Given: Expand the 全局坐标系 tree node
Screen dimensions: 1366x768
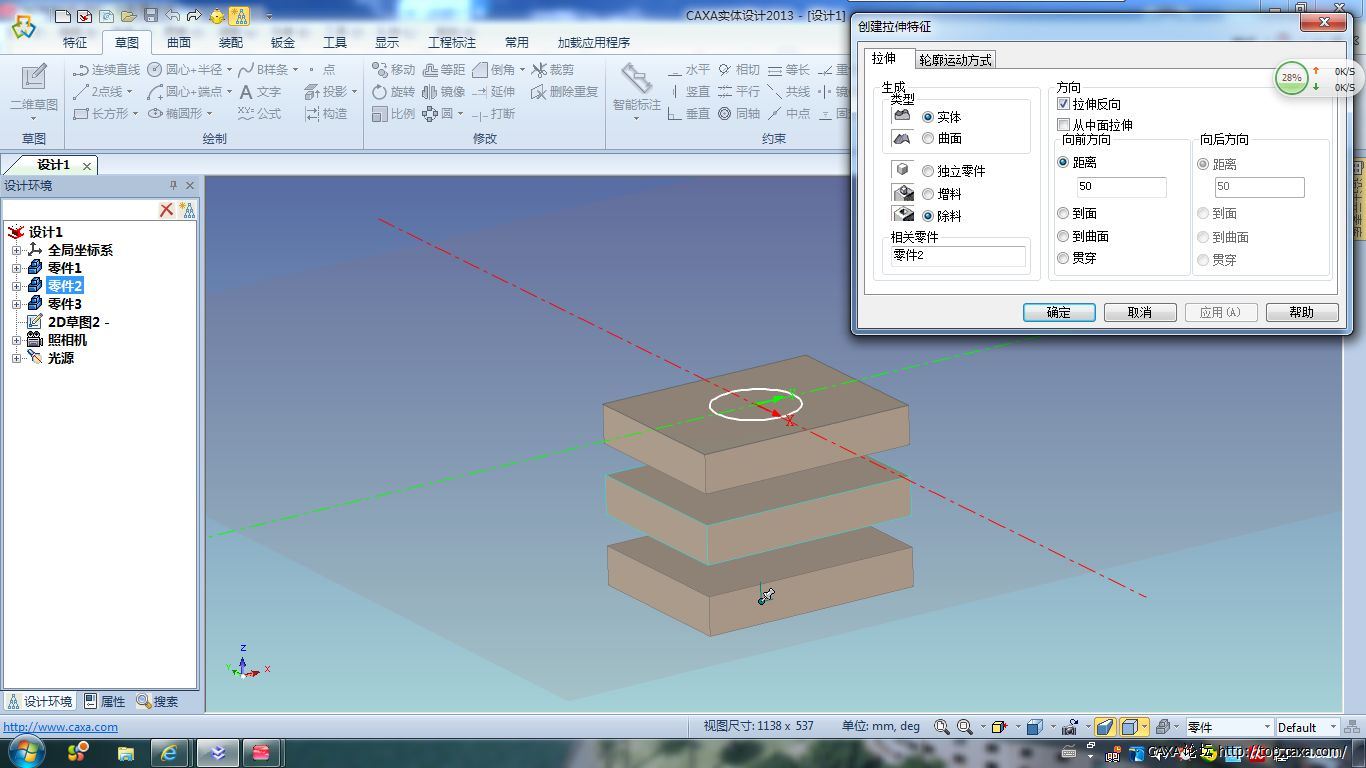Looking at the screenshot, I should (x=16, y=250).
